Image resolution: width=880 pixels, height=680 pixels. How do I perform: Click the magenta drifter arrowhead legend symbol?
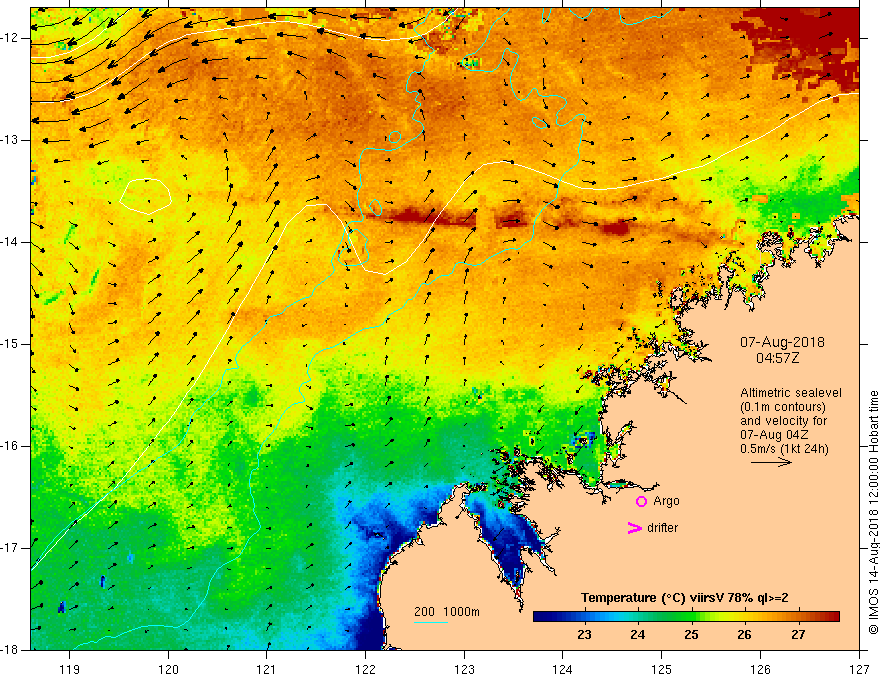(634, 528)
